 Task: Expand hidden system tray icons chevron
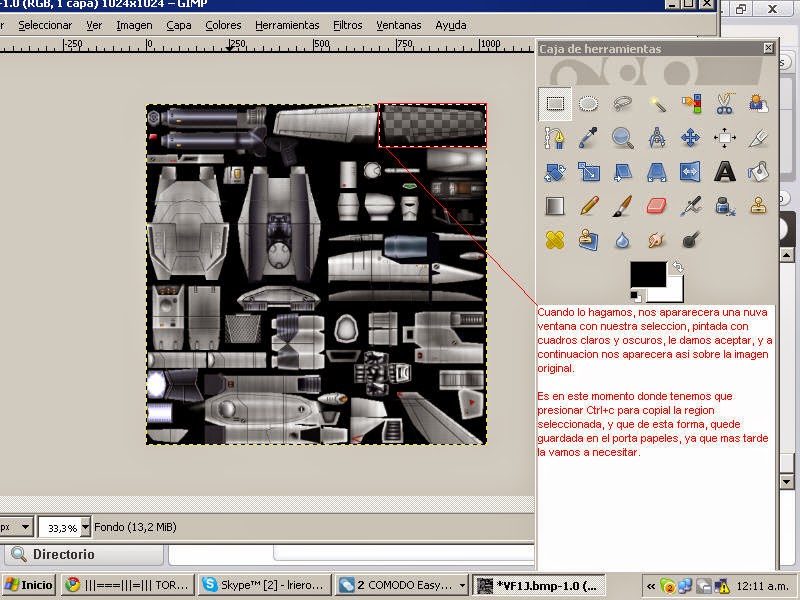pos(651,586)
